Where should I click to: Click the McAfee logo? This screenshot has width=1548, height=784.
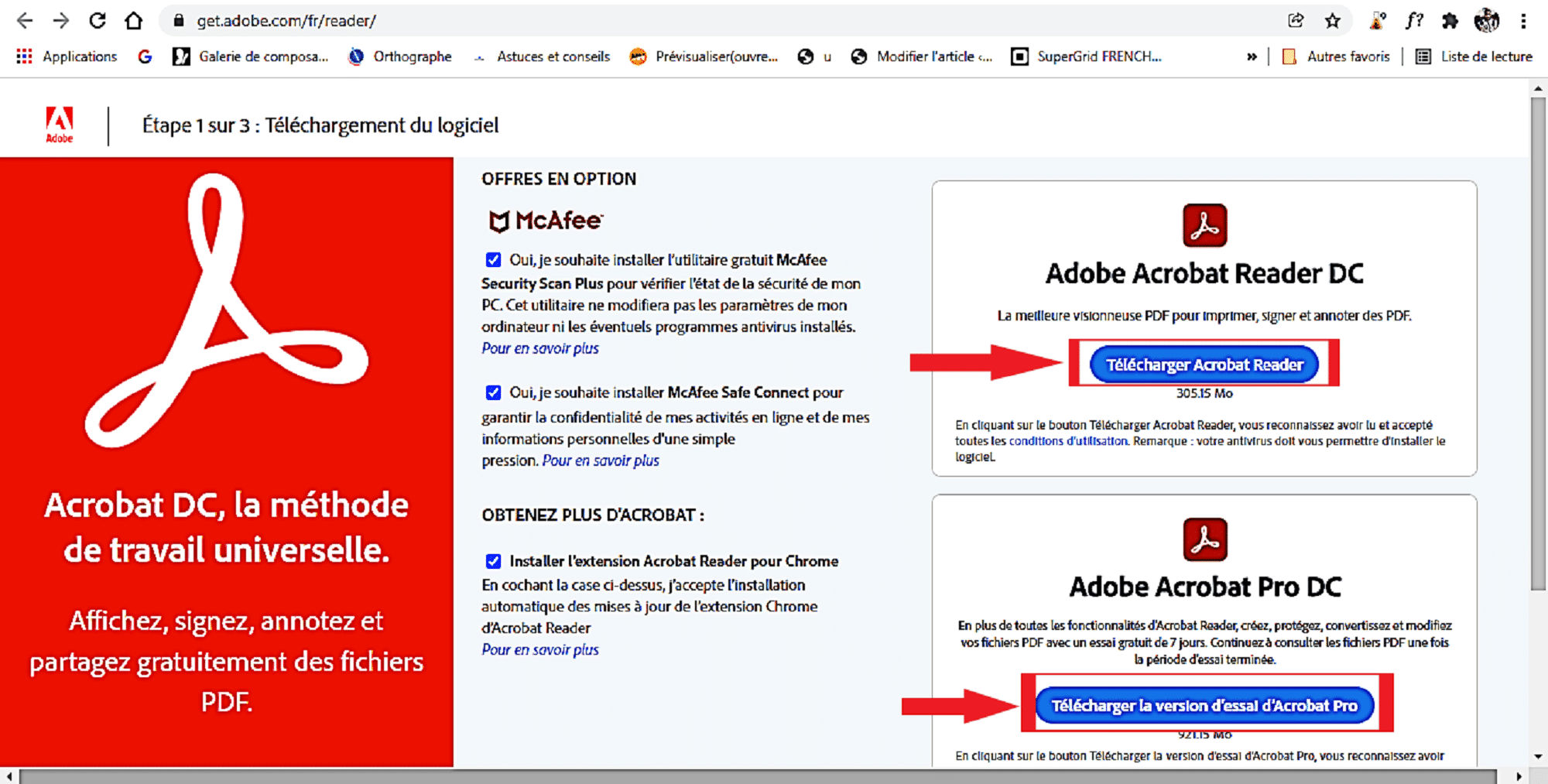(546, 221)
